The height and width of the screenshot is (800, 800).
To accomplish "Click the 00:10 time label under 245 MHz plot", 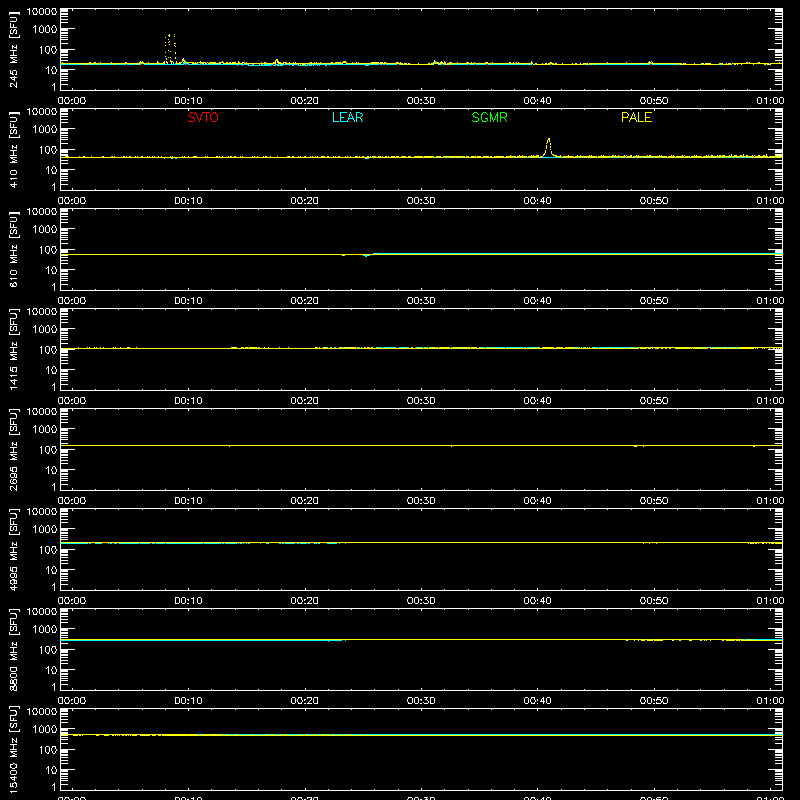I will pos(188,101).
